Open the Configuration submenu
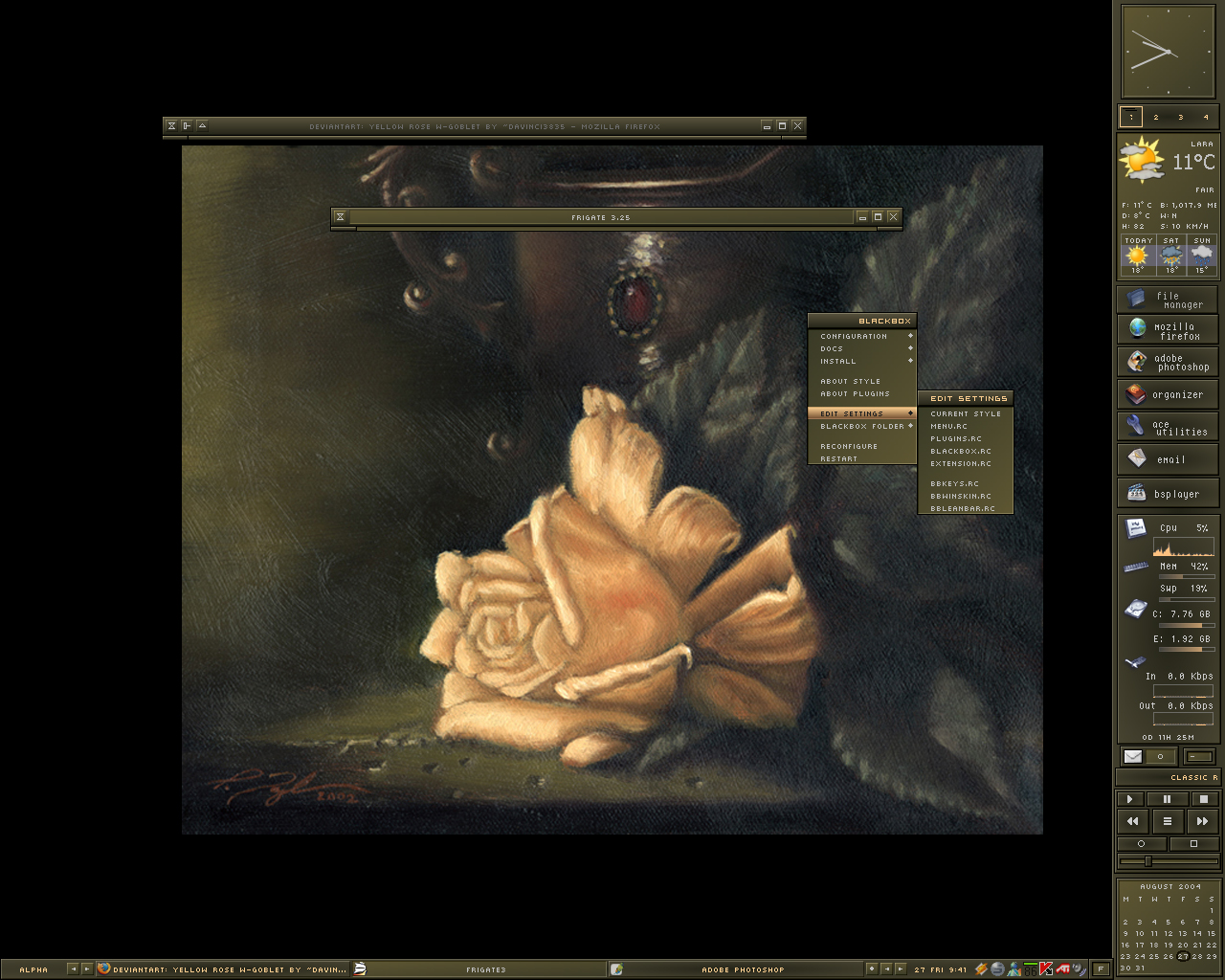Viewport: 1225px width, 980px height. pos(862,336)
